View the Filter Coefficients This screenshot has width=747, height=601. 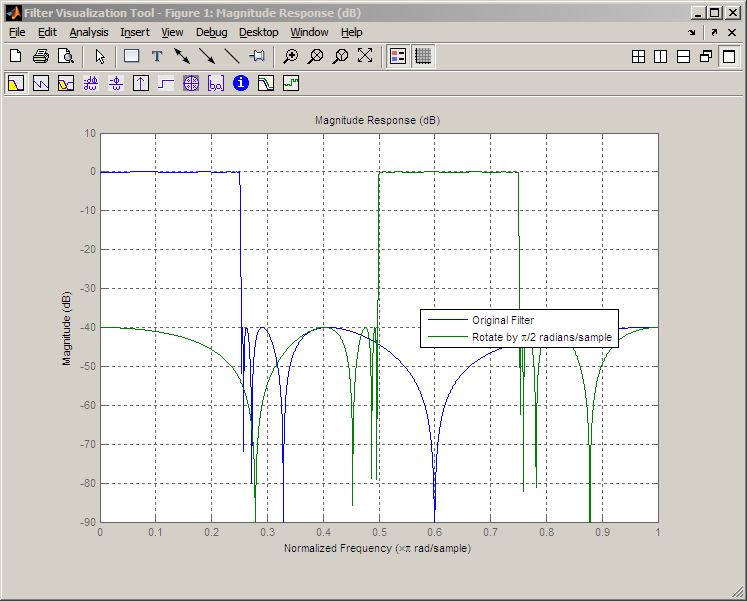(216, 83)
